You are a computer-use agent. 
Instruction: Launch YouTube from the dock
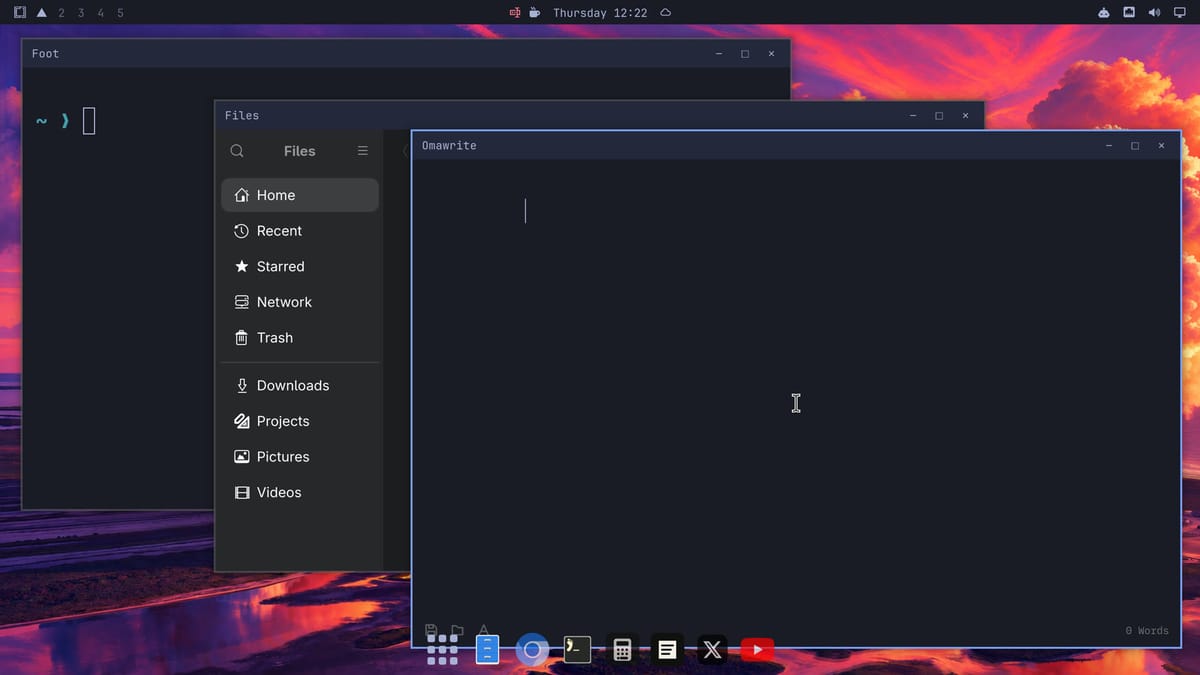point(757,650)
